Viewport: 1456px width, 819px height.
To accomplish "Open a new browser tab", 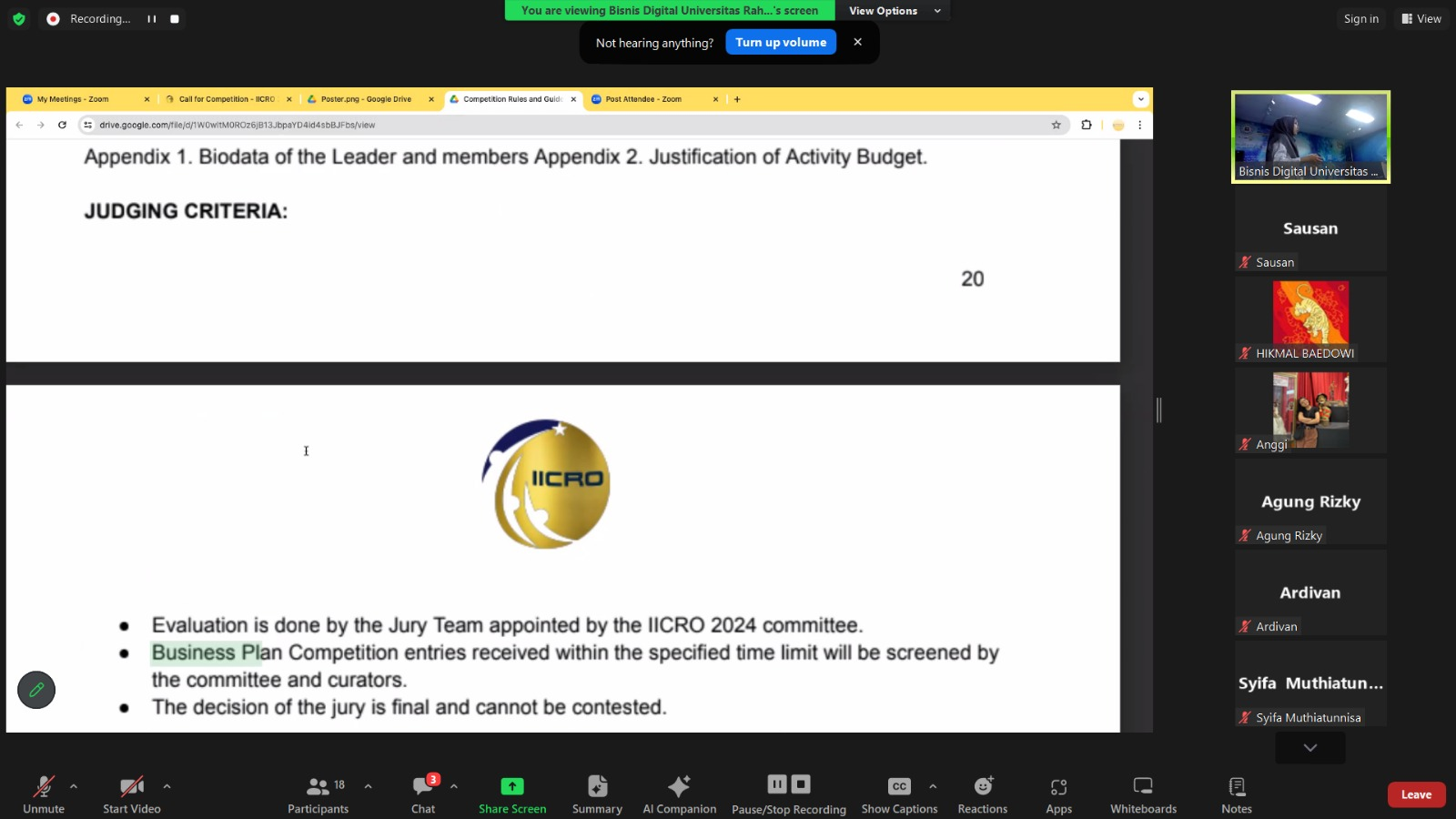I will point(737,99).
